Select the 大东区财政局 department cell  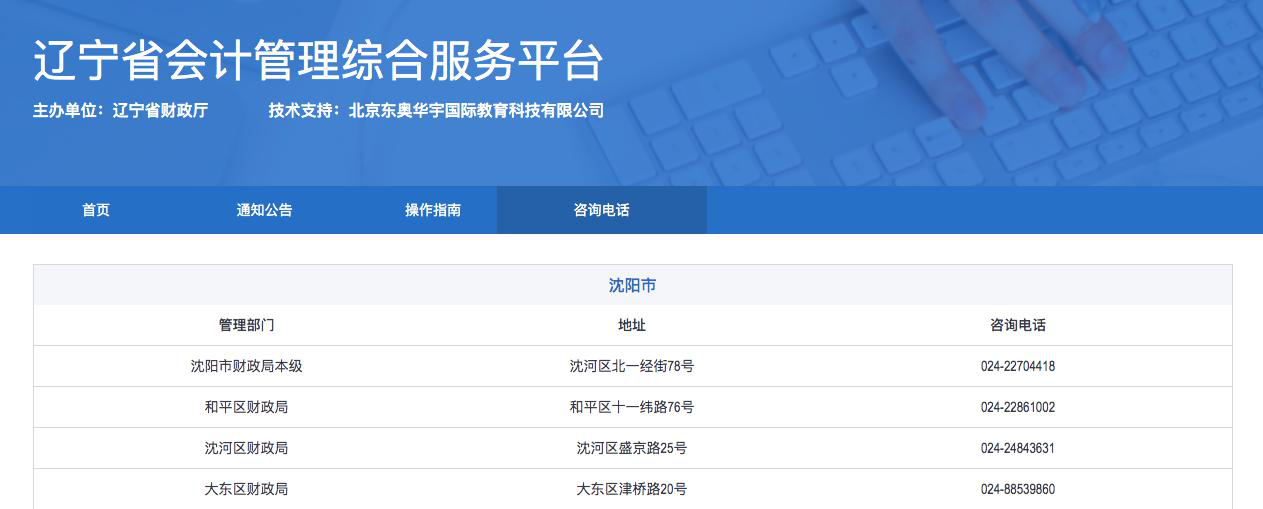[246, 489]
